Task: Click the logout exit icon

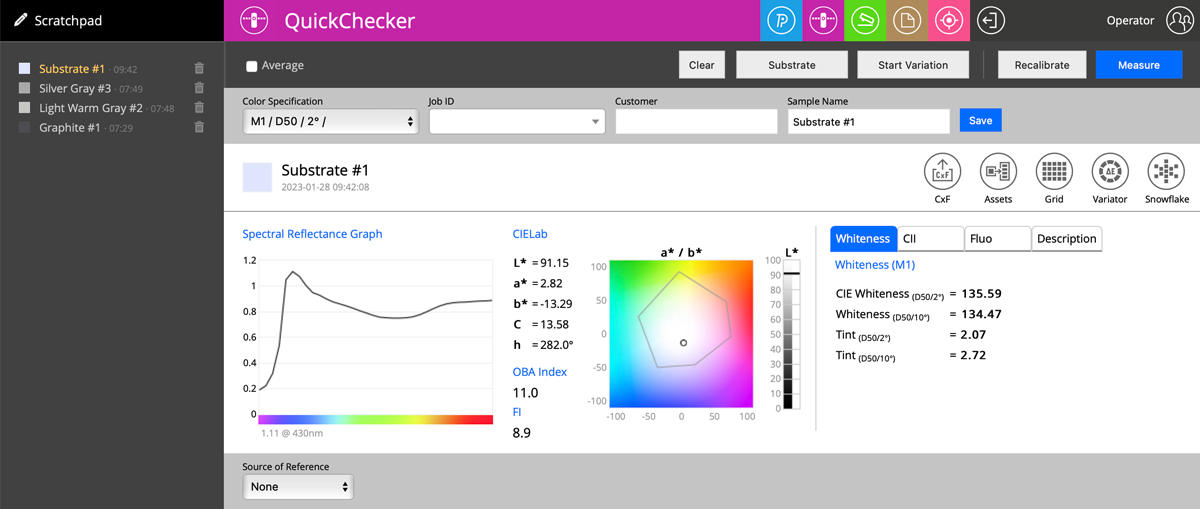Action: click(x=990, y=20)
